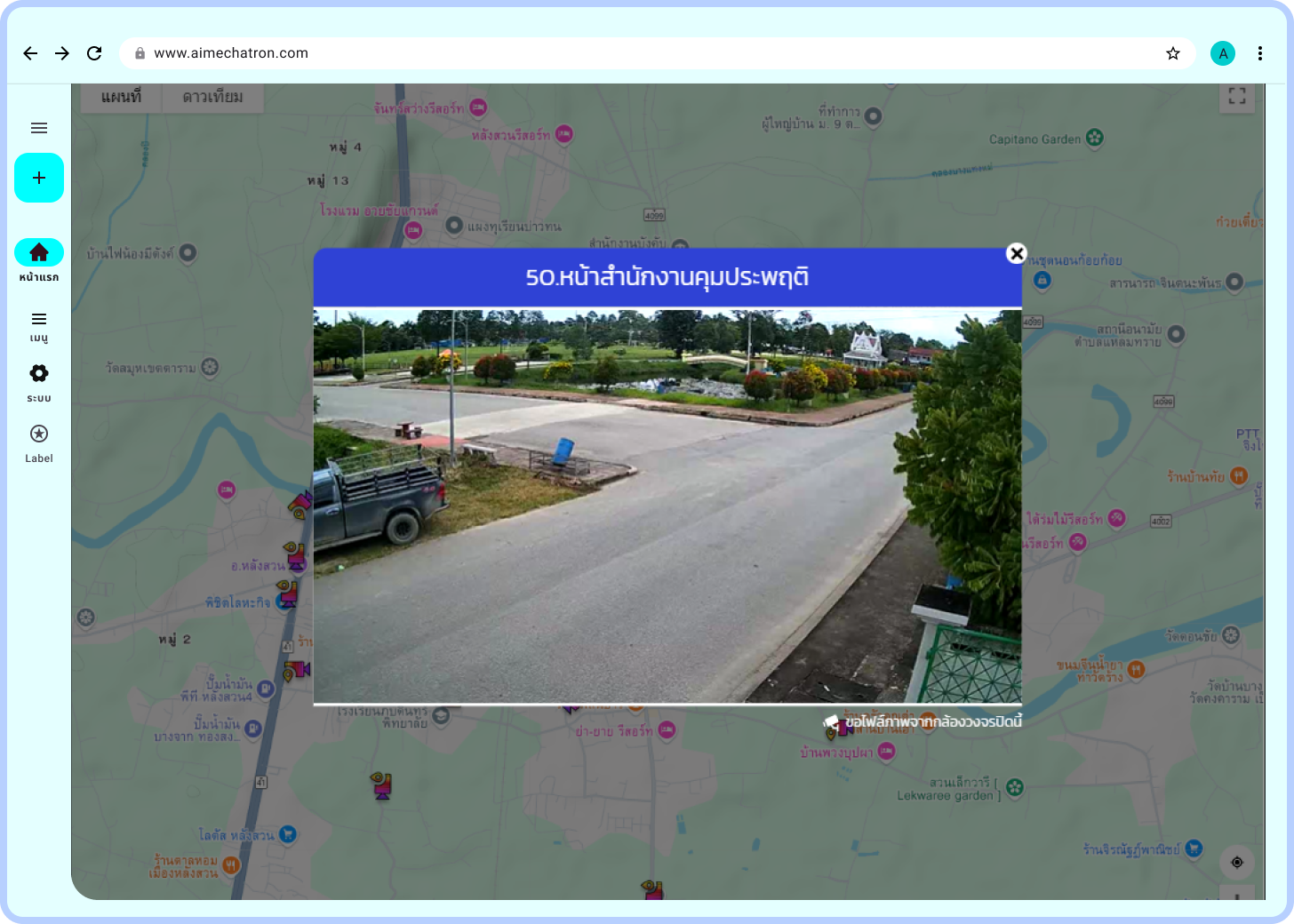This screenshot has height=924, width=1294.
Task: Reload the page
Action: (x=94, y=53)
